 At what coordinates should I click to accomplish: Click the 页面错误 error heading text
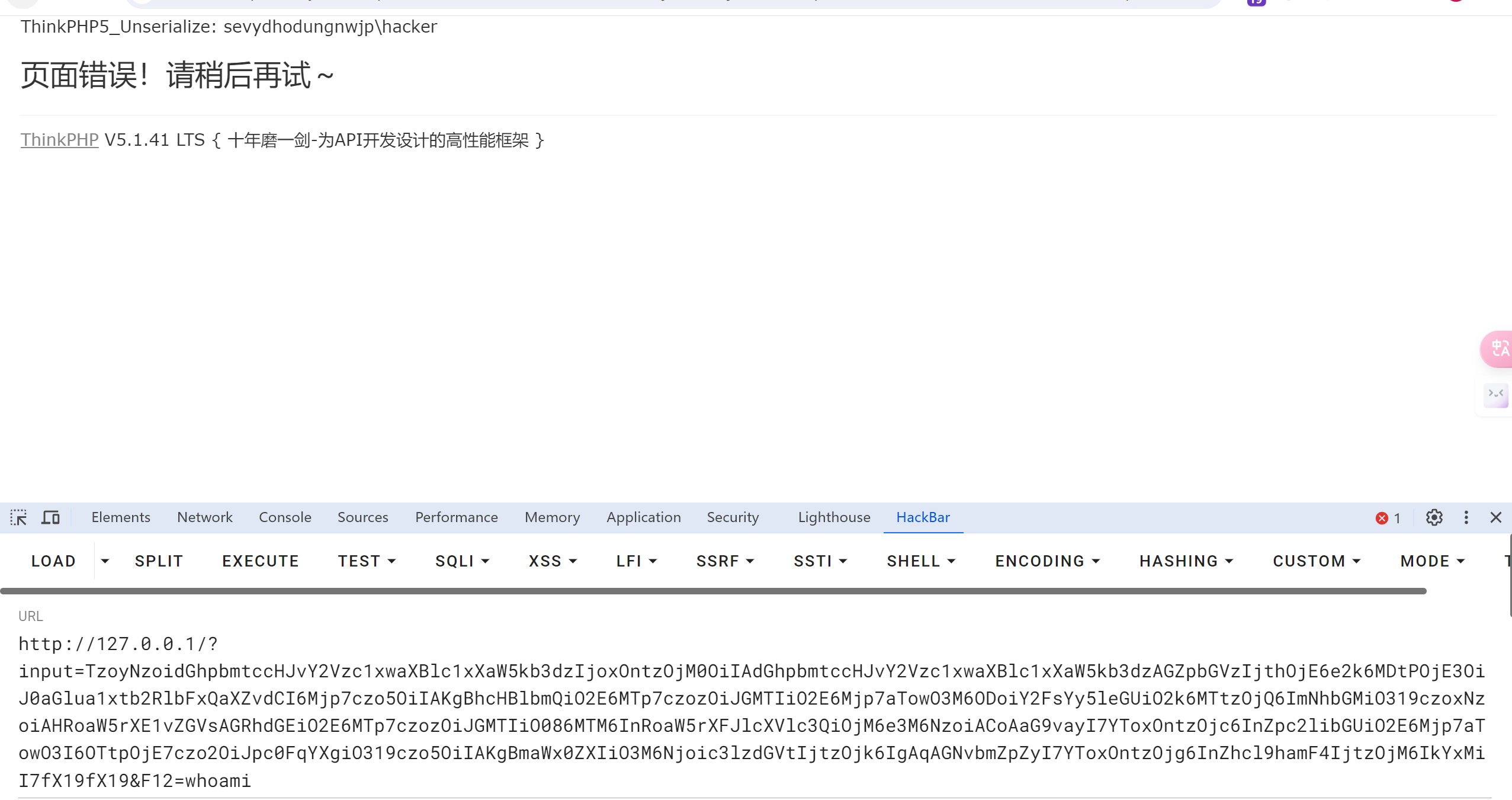(177, 75)
